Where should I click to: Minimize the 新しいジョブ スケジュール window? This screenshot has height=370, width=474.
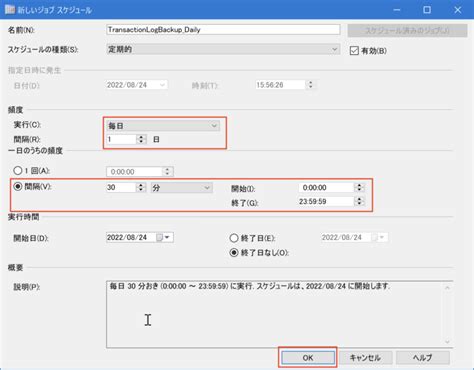pyautogui.click(x=396, y=10)
